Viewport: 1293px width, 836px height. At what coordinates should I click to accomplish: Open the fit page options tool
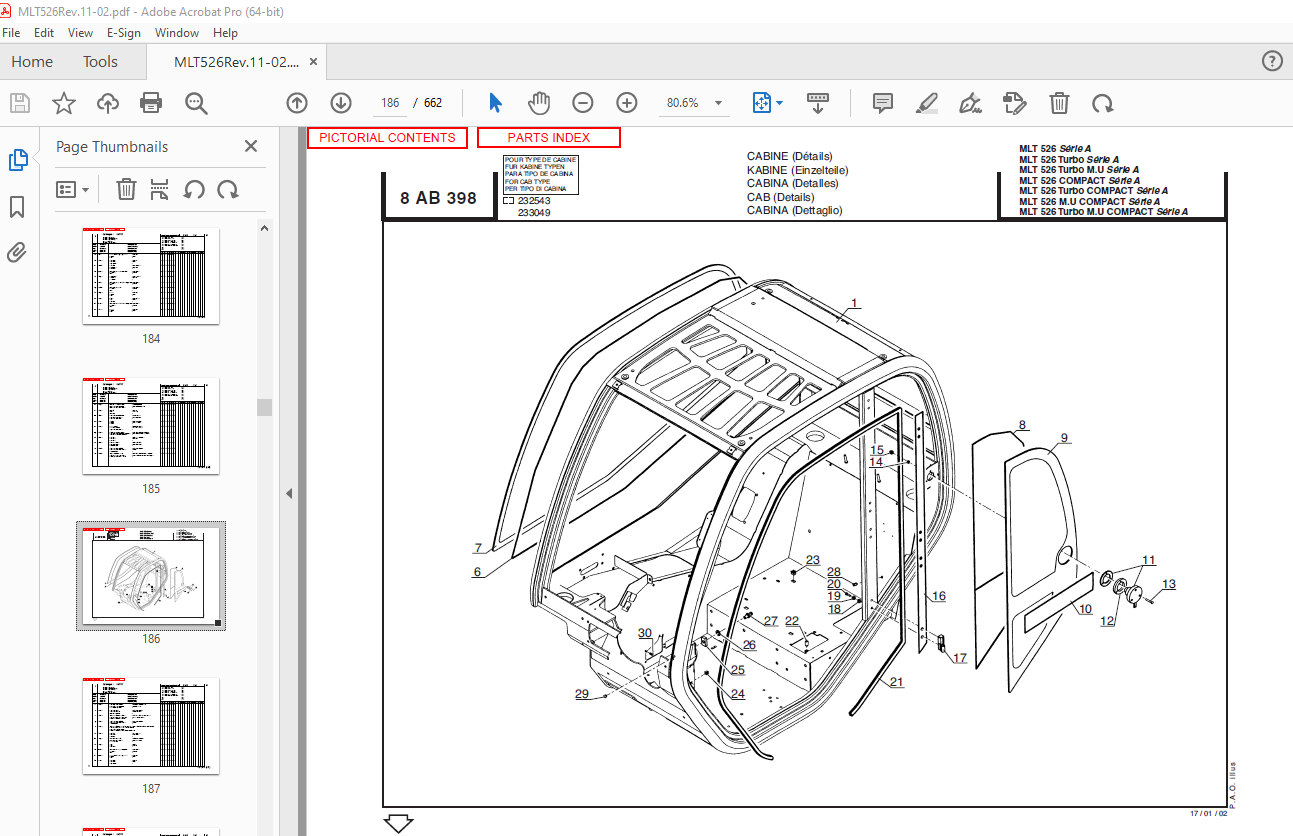761,103
